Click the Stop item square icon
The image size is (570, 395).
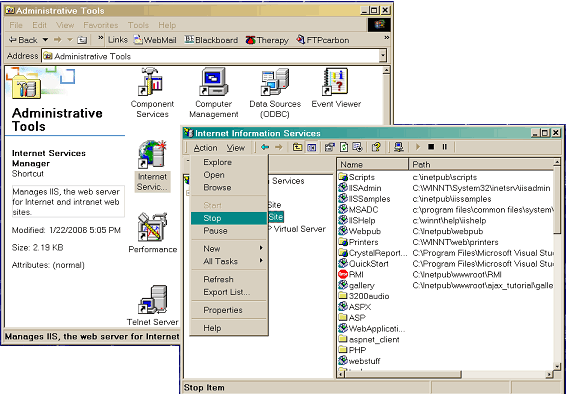coord(431,147)
